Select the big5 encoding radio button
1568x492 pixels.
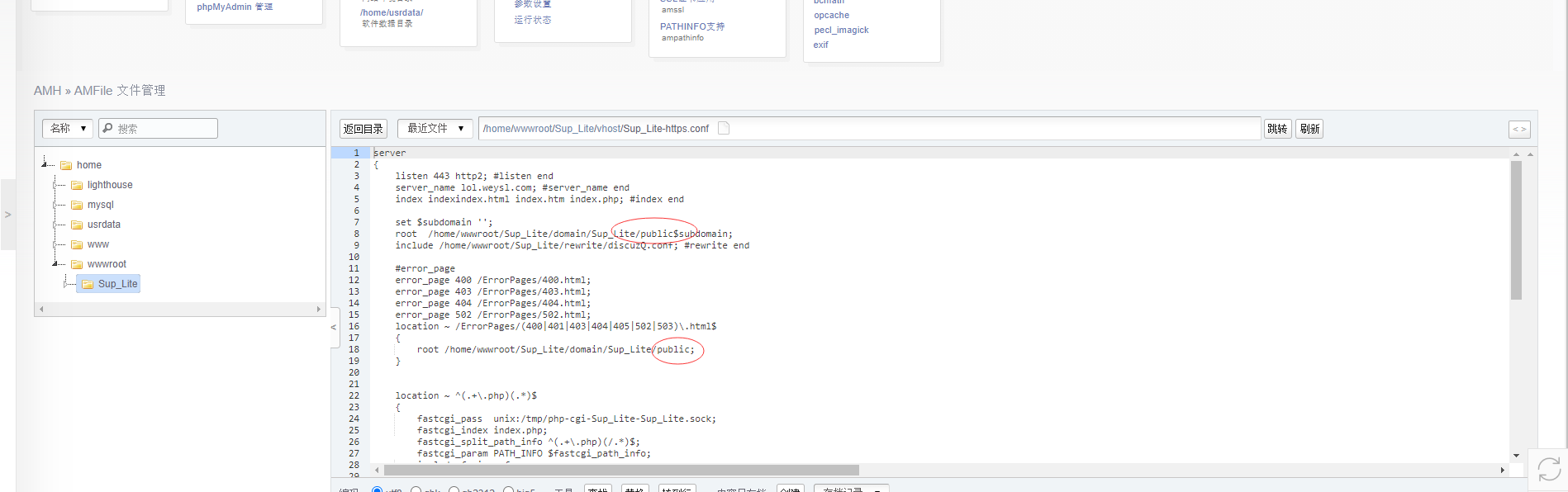tap(508, 489)
